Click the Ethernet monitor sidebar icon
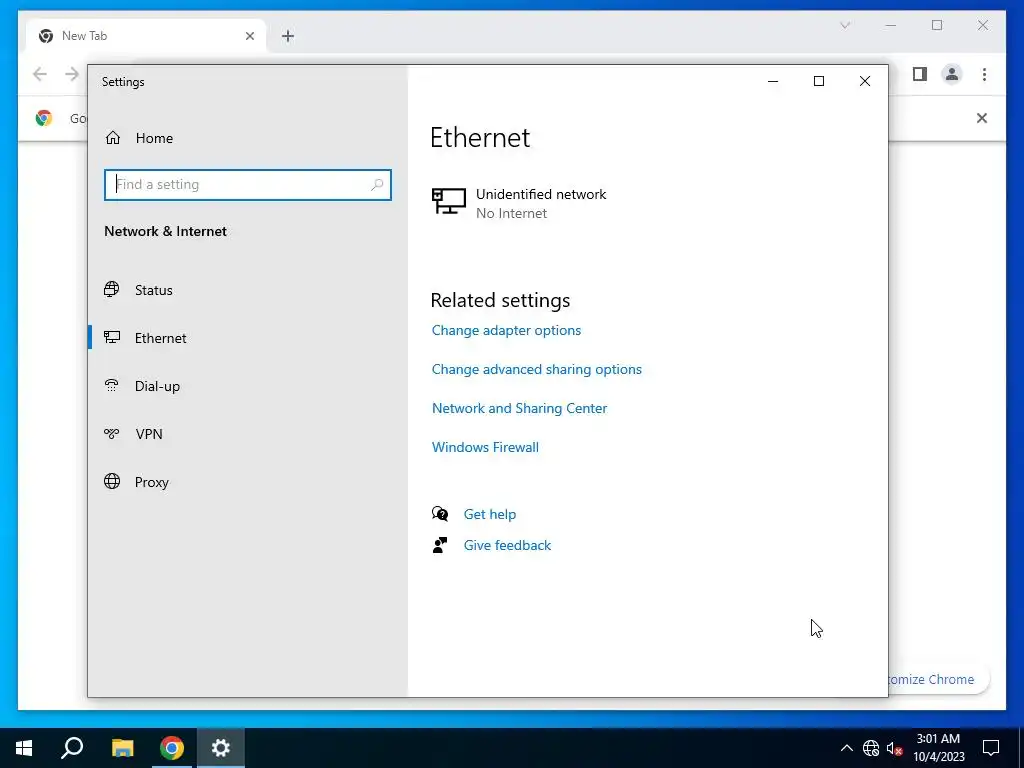This screenshot has height=768, width=1024. point(112,338)
